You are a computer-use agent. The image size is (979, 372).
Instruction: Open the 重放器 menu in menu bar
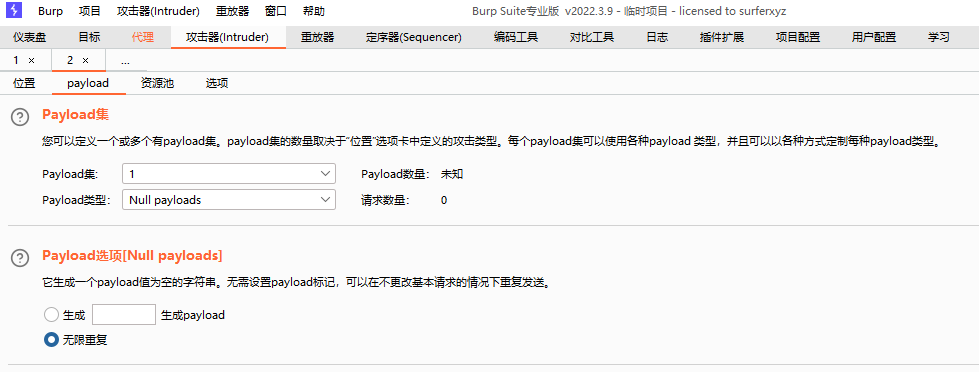pyautogui.click(x=232, y=11)
